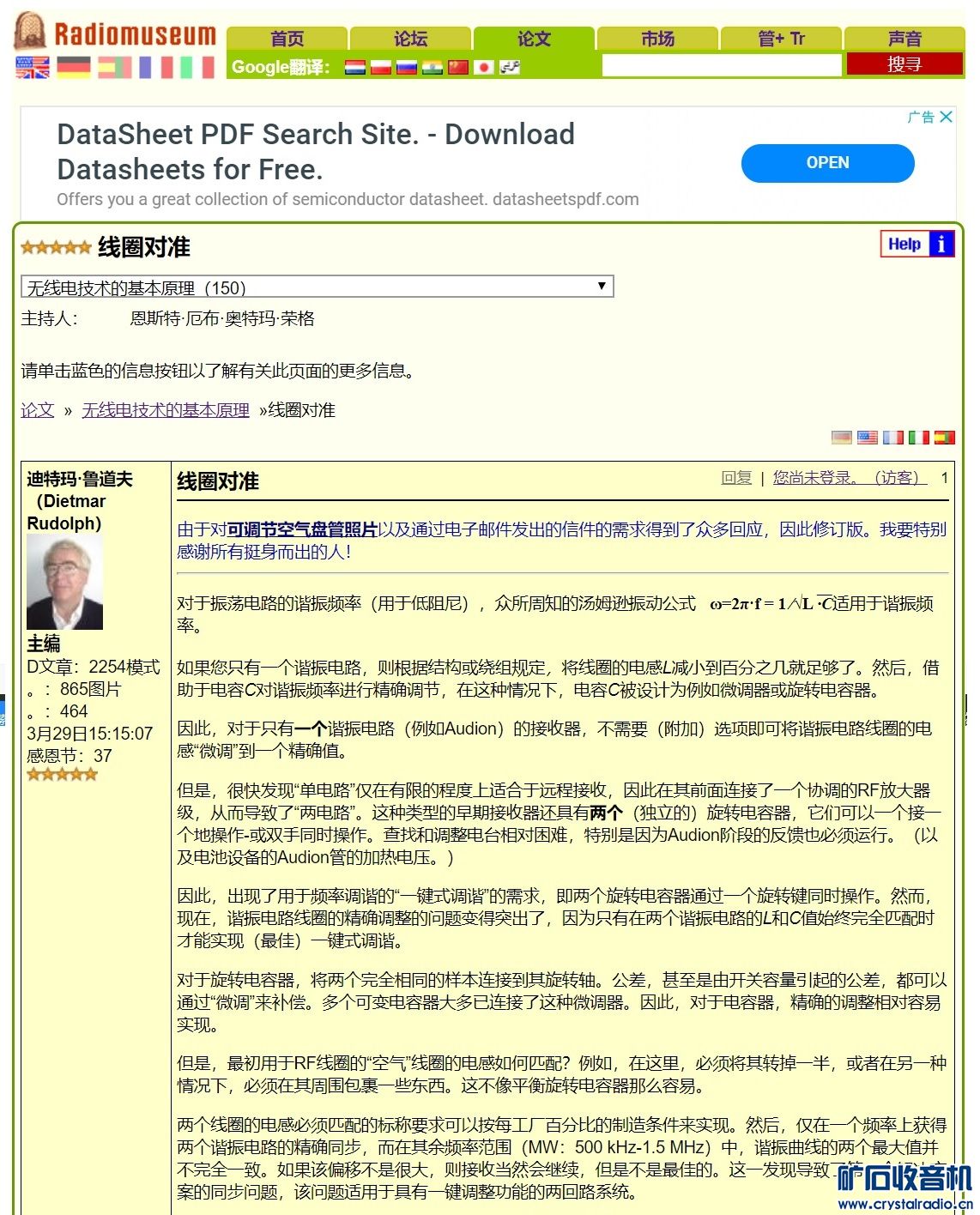
Task: Close the advertisement with the X
Action: click(946, 117)
